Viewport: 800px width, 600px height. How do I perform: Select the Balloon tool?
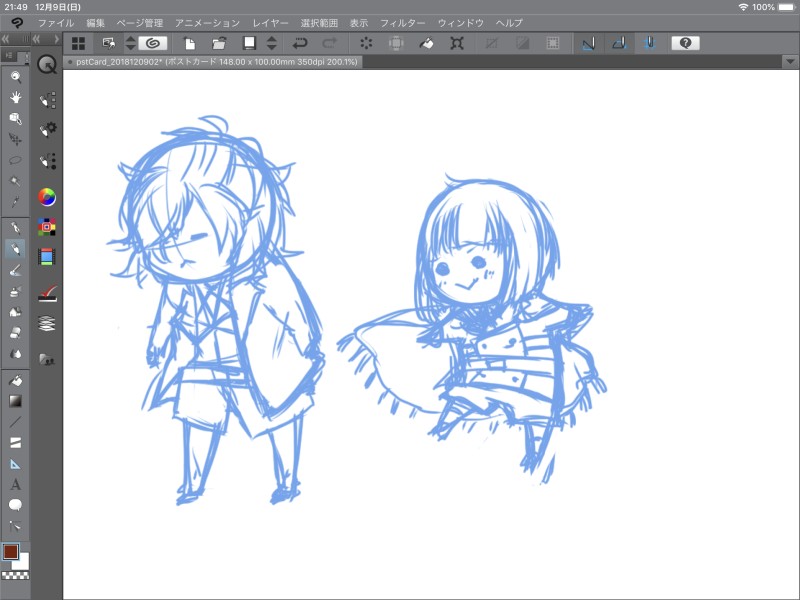click(16, 505)
